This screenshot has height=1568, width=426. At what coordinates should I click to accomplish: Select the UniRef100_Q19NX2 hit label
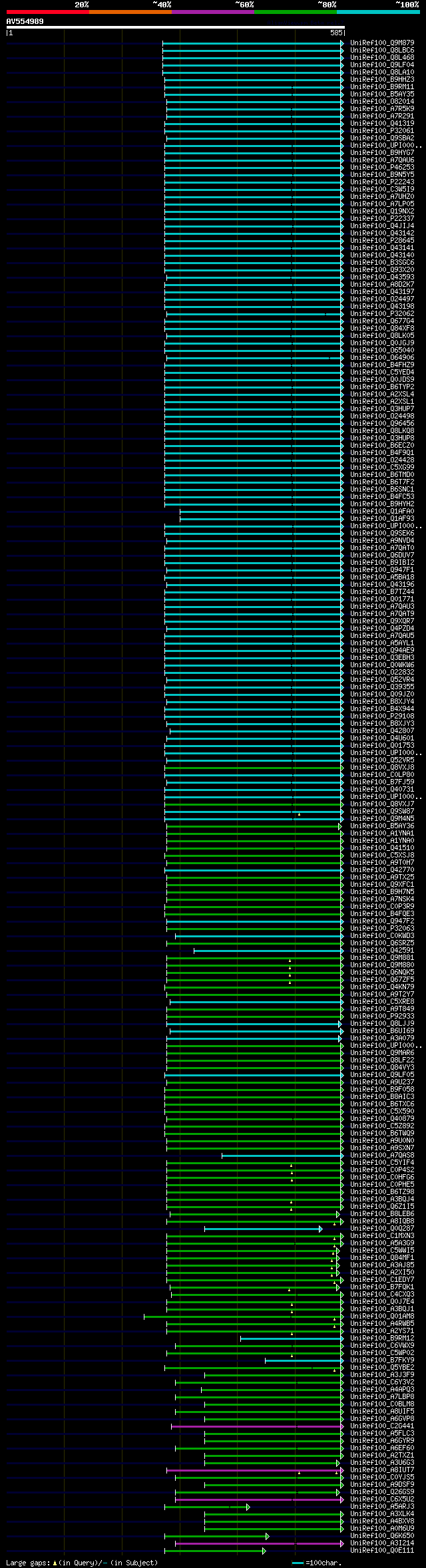(382, 212)
